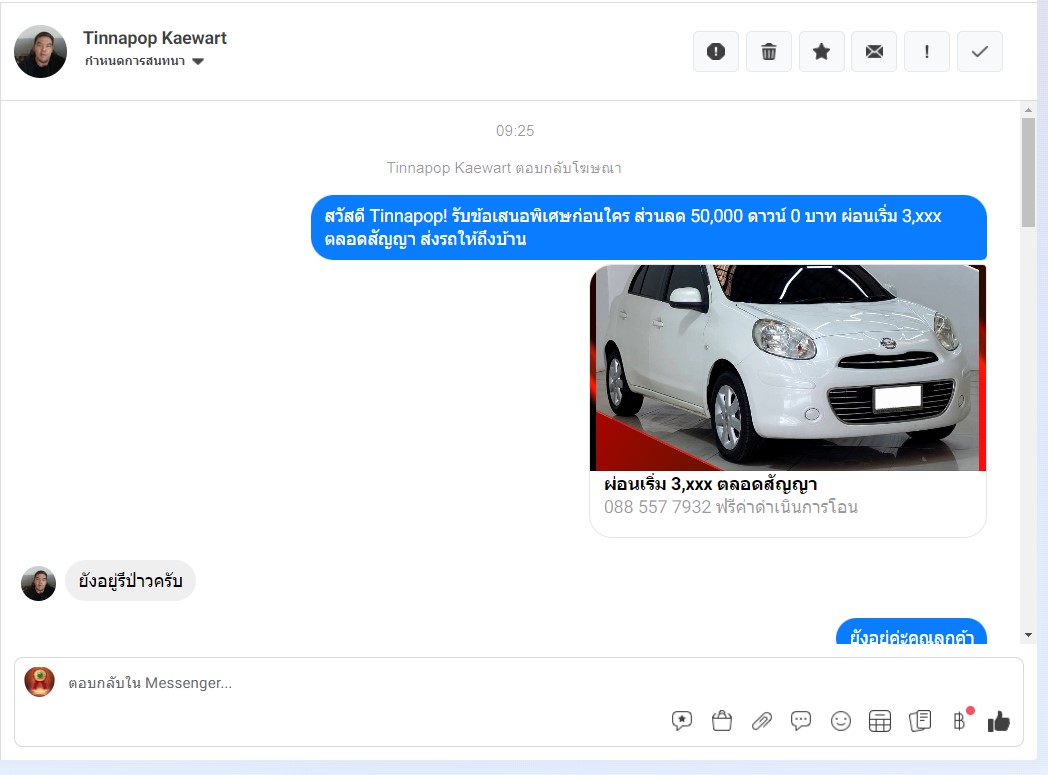
Task: Open the baht payment request icon
Action: 960,721
